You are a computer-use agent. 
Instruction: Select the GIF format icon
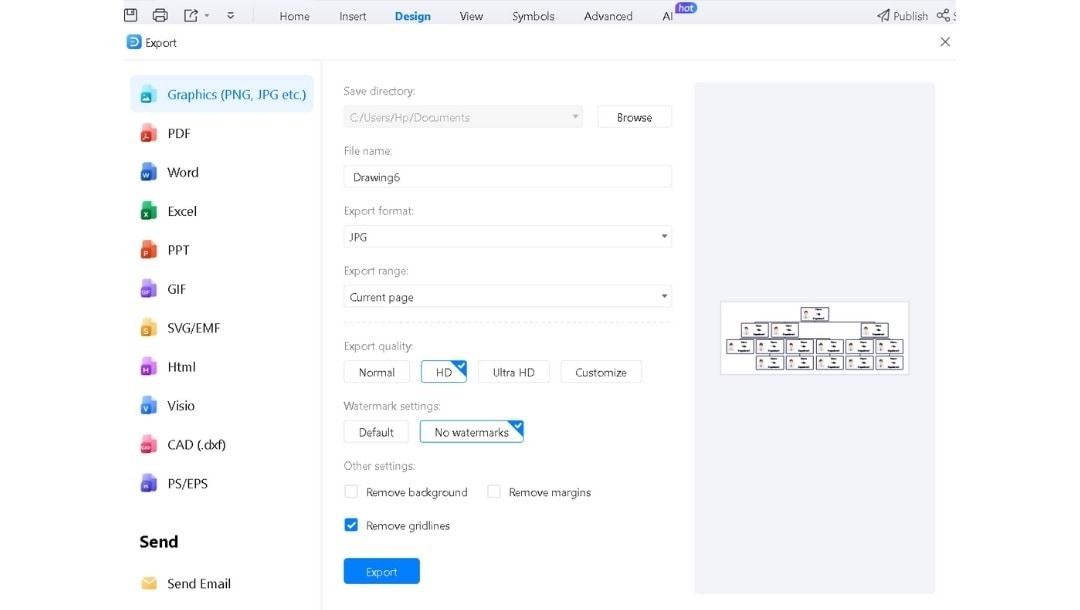coord(147,289)
